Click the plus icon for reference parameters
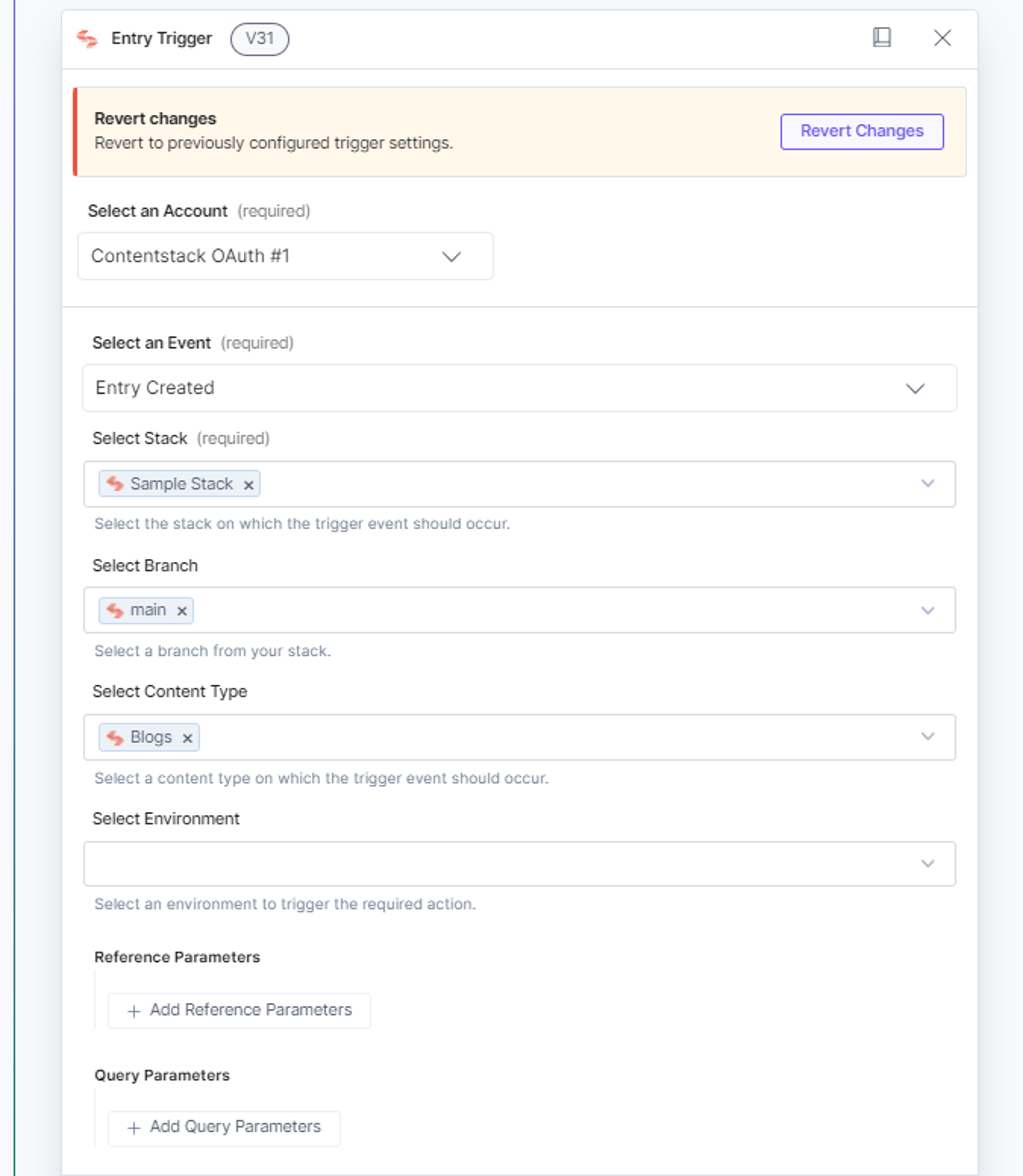This screenshot has height=1176, width=1023. click(133, 1011)
